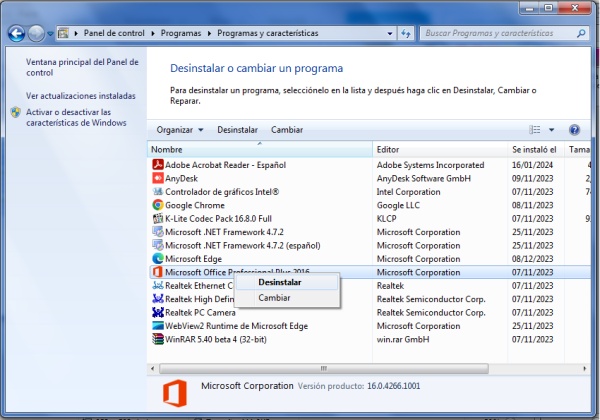Select the Realtek PC Camera icon

(158, 312)
